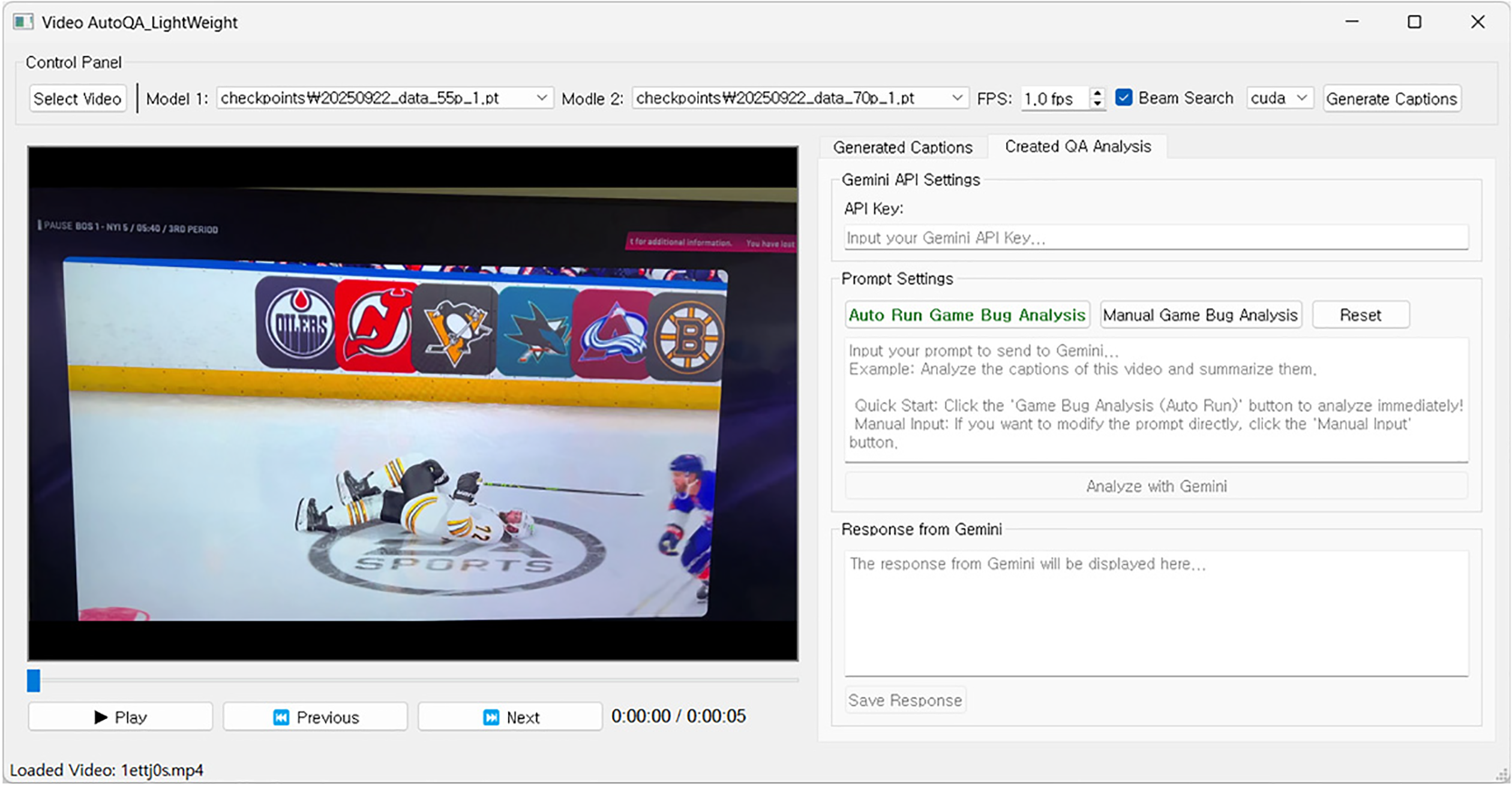Image resolution: width=1512 pixels, height=785 pixels.
Task: Increase FPS with up stepper arrow
Action: pyautogui.click(x=1097, y=93)
